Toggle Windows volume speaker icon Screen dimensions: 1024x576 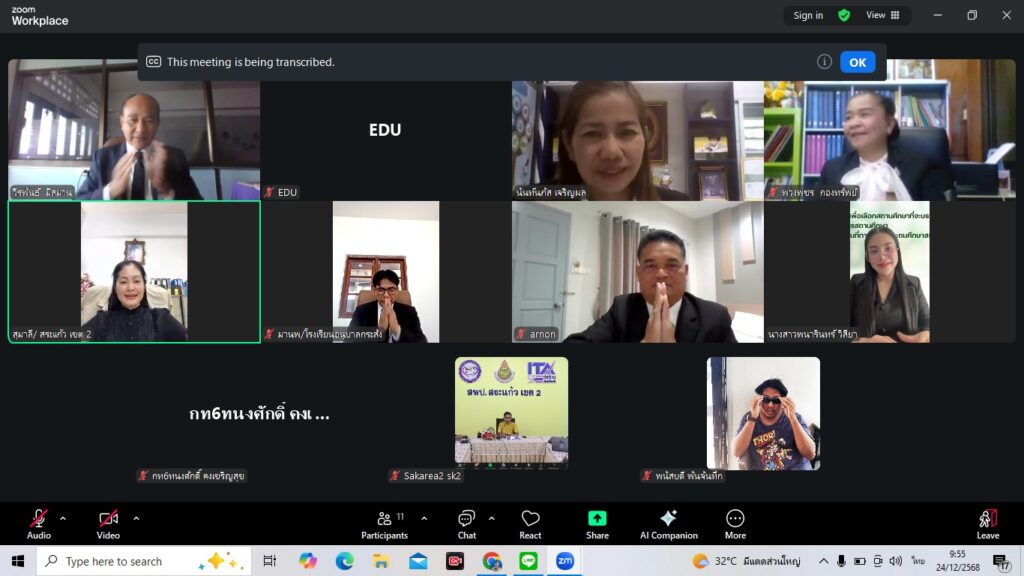[895, 561]
